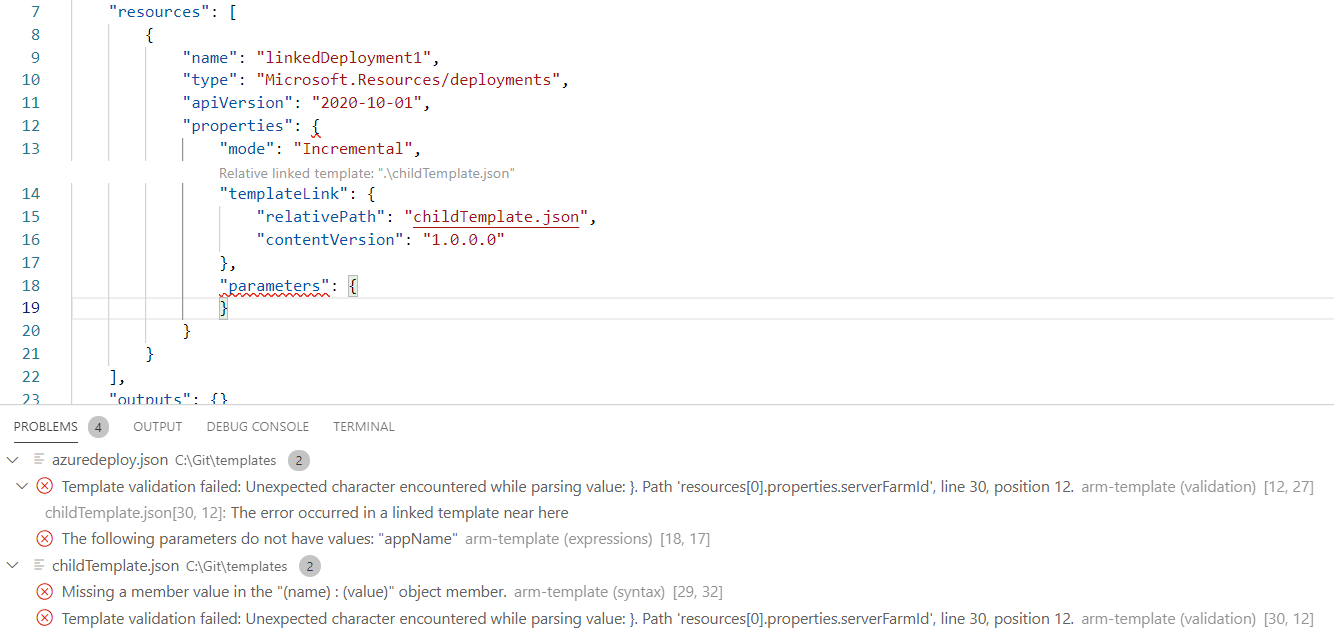Show the TERMINAL tab
The image size is (1334, 641).
(364, 427)
